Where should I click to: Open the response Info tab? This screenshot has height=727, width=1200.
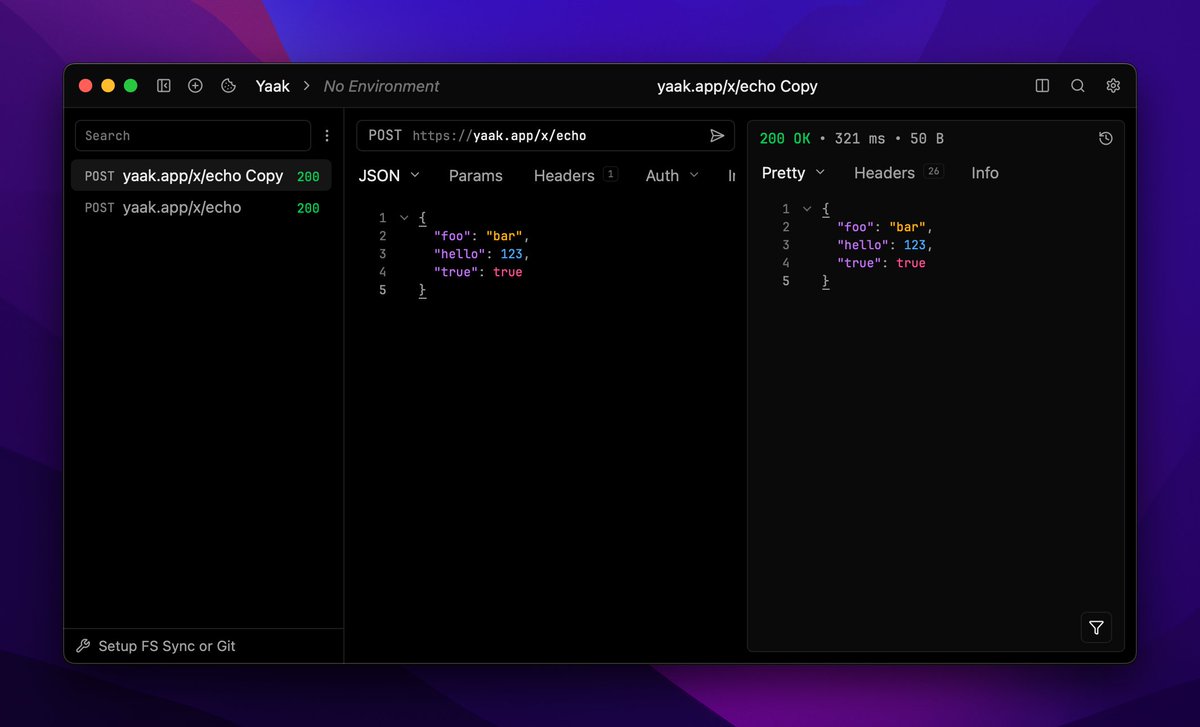[x=985, y=173]
